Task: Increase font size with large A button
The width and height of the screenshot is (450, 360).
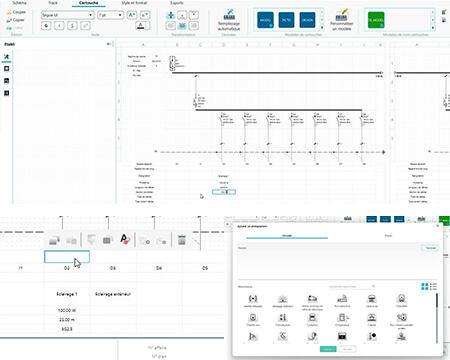Action: (132, 15)
